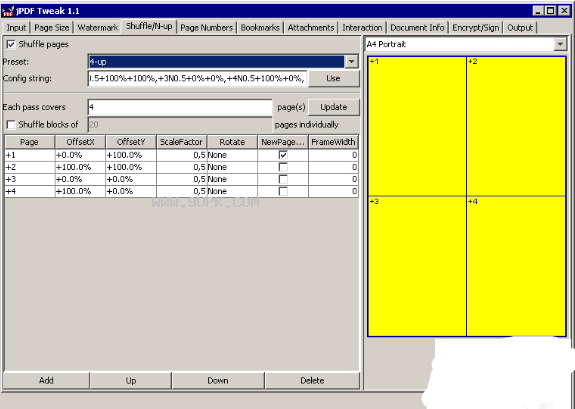Open the Watermark tab

[98, 28]
